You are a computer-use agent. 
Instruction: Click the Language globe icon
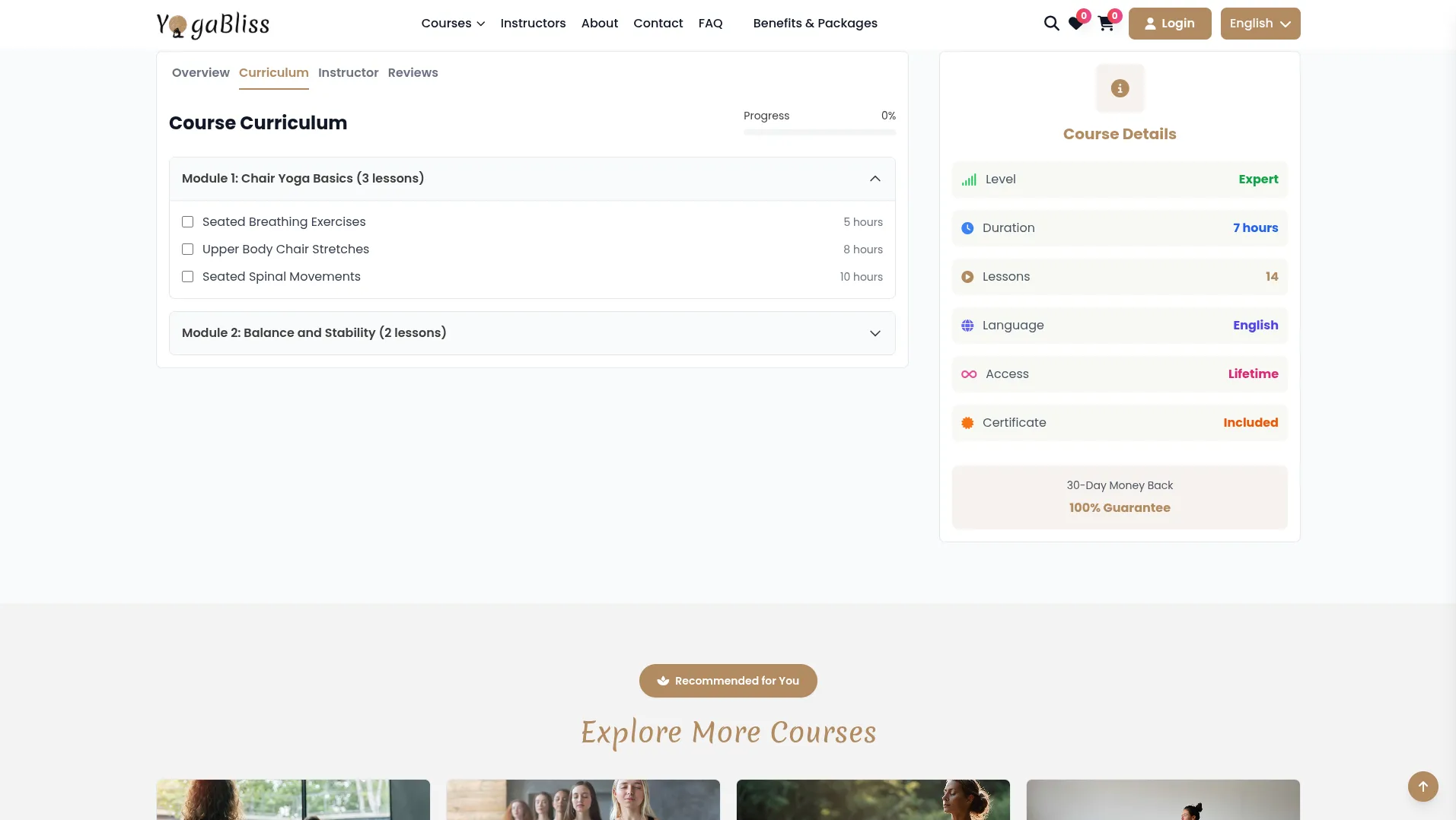(x=967, y=326)
